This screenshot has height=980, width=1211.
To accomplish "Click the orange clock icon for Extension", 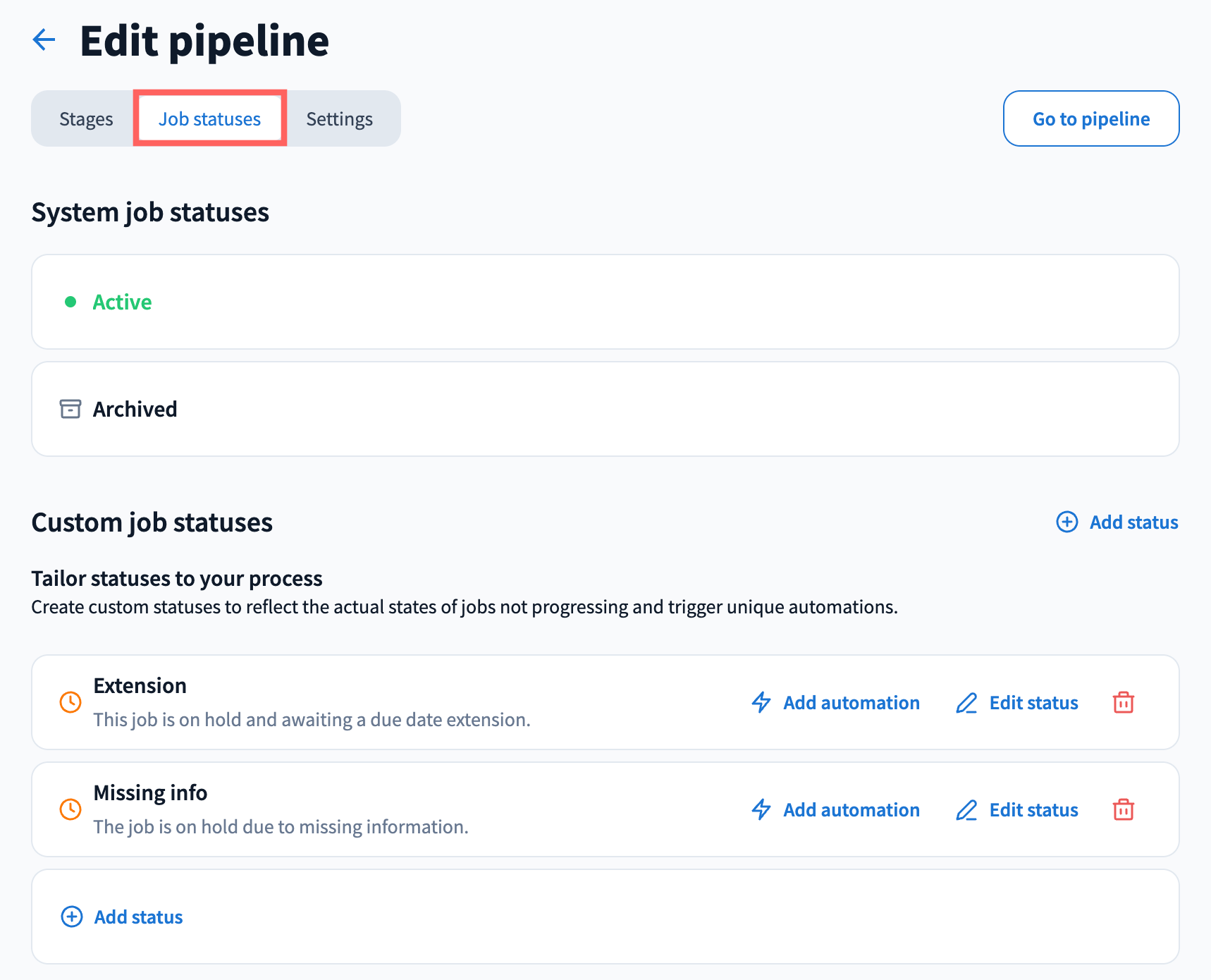I will pyautogui.click(x=70, y=702).
